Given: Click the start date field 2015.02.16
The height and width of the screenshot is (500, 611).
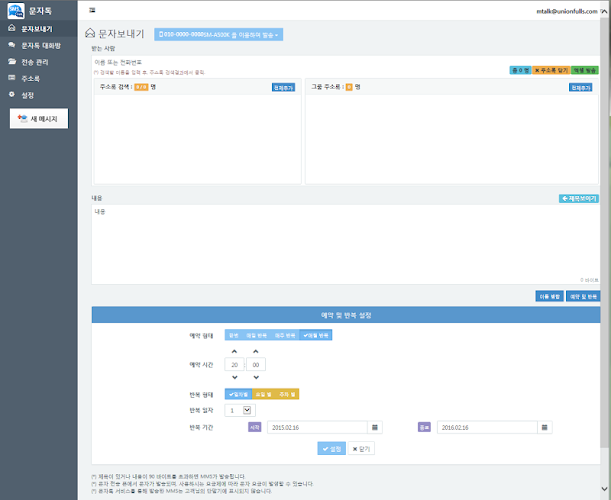Looking at the screenshot, I should [x=317, y=427].
